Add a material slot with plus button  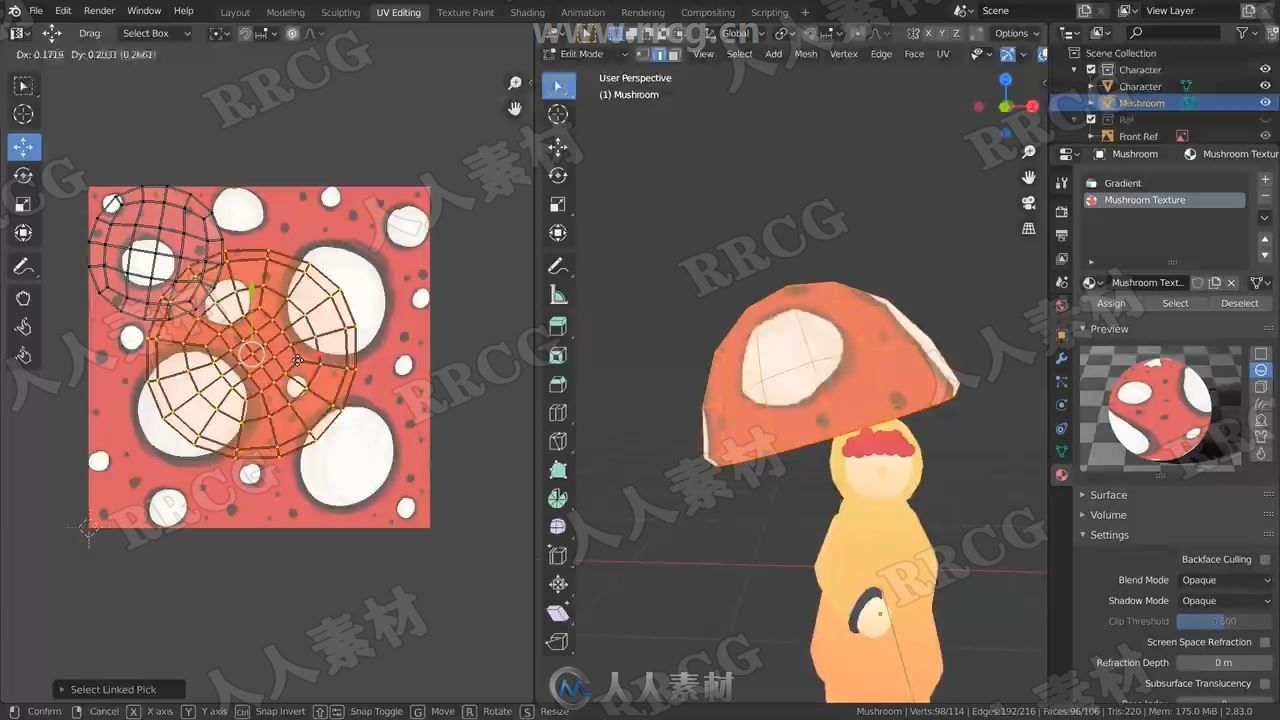tap(1265, 180)
